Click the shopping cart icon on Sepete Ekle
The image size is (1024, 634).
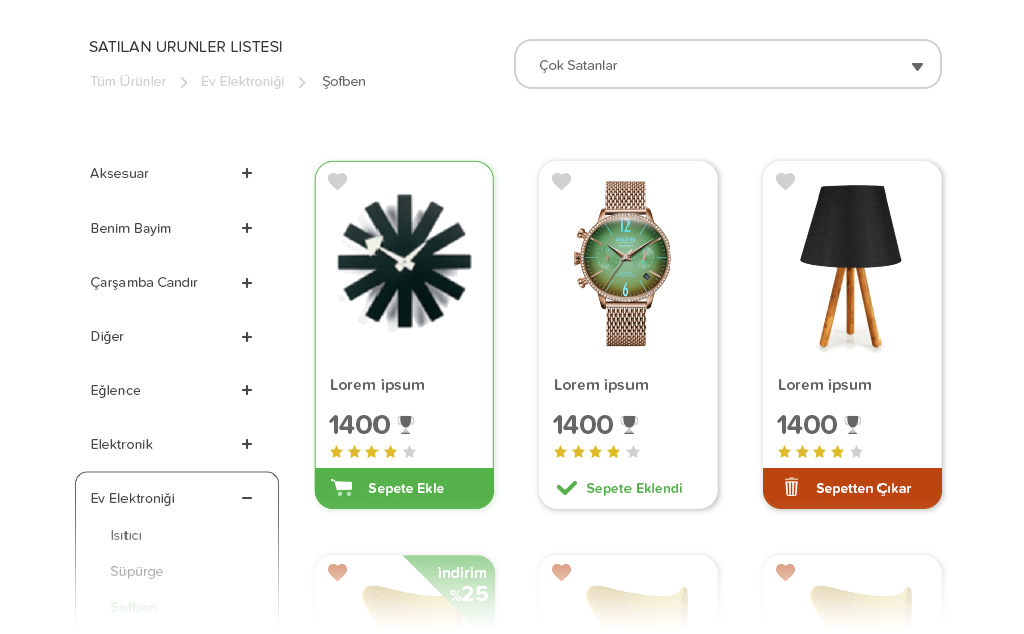coord(342,488)
